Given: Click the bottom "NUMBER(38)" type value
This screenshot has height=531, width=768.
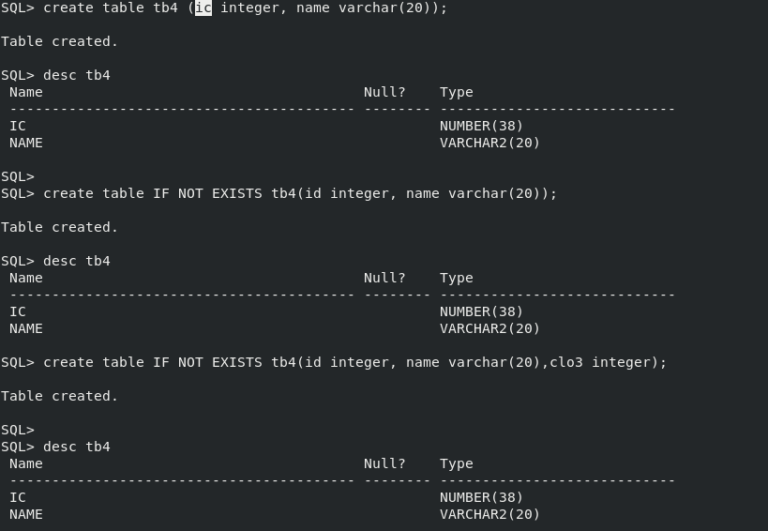Looking at the screenshot, I should pos(481,497).
